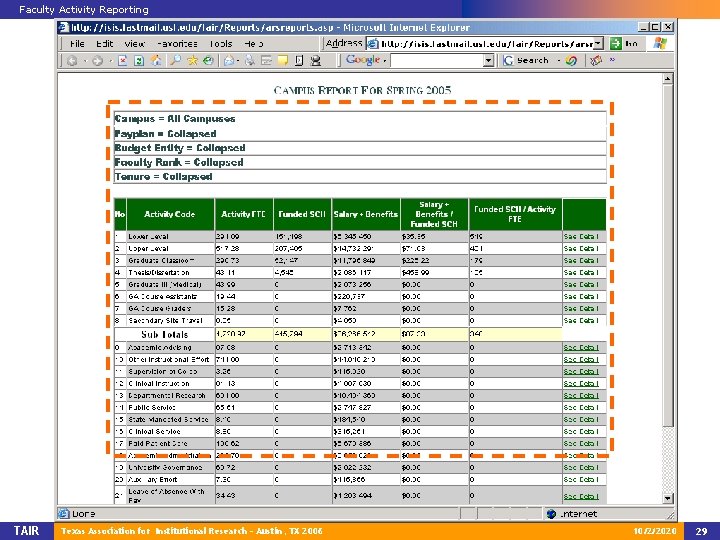720x540 pixels.
Task: Click the Research toolbar icon
Action: click(299, 61)
